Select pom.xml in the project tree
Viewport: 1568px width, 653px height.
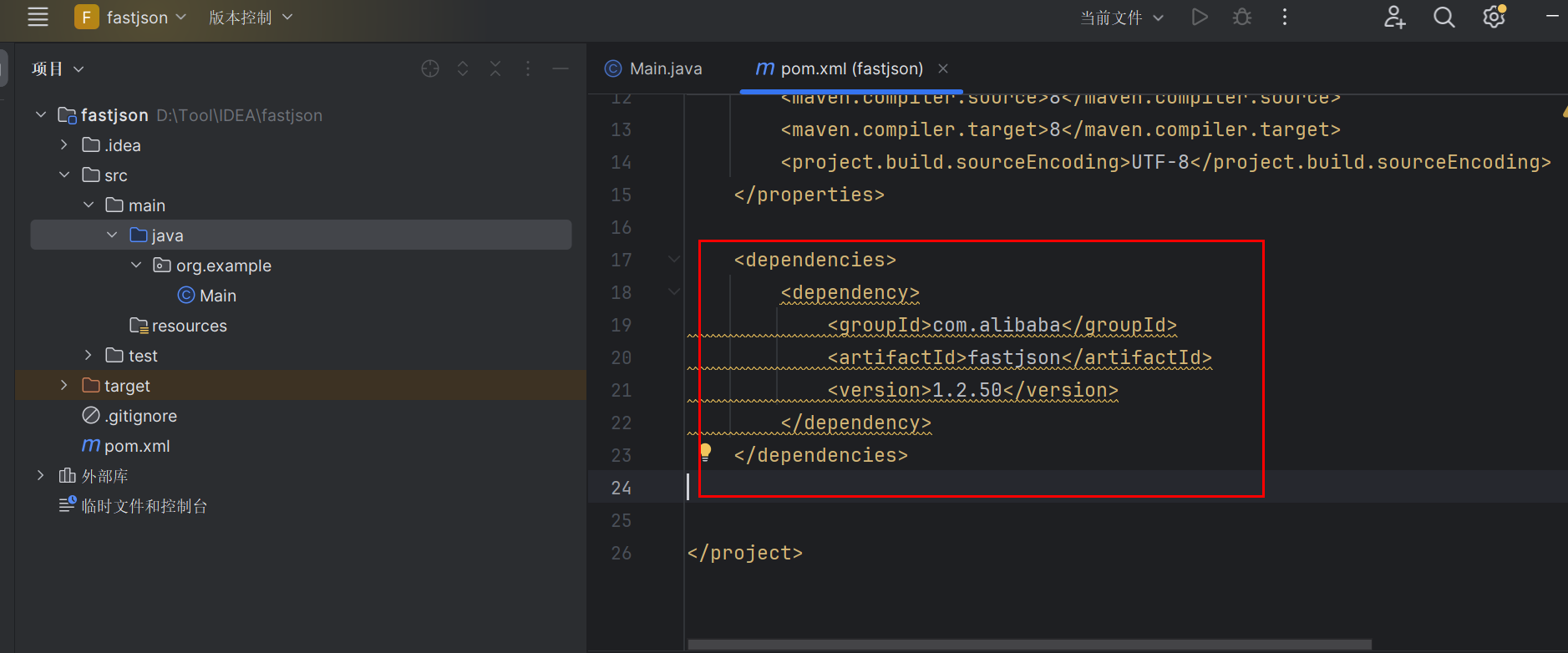[126, 446]
